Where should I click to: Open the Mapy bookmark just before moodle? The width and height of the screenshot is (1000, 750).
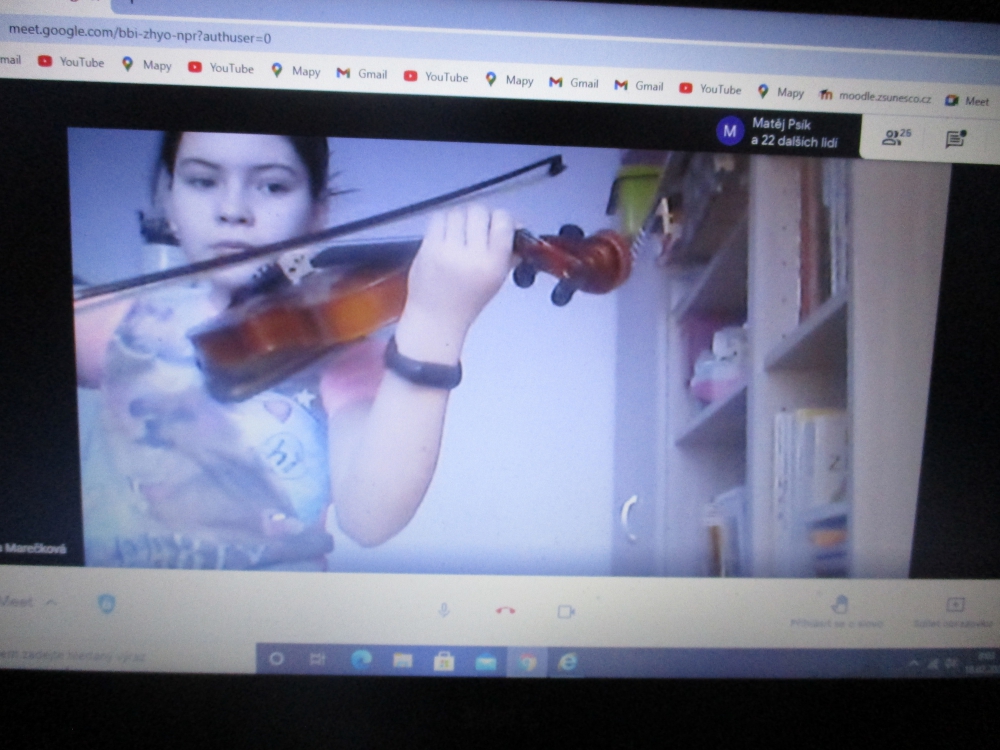[x=780, y=92]
